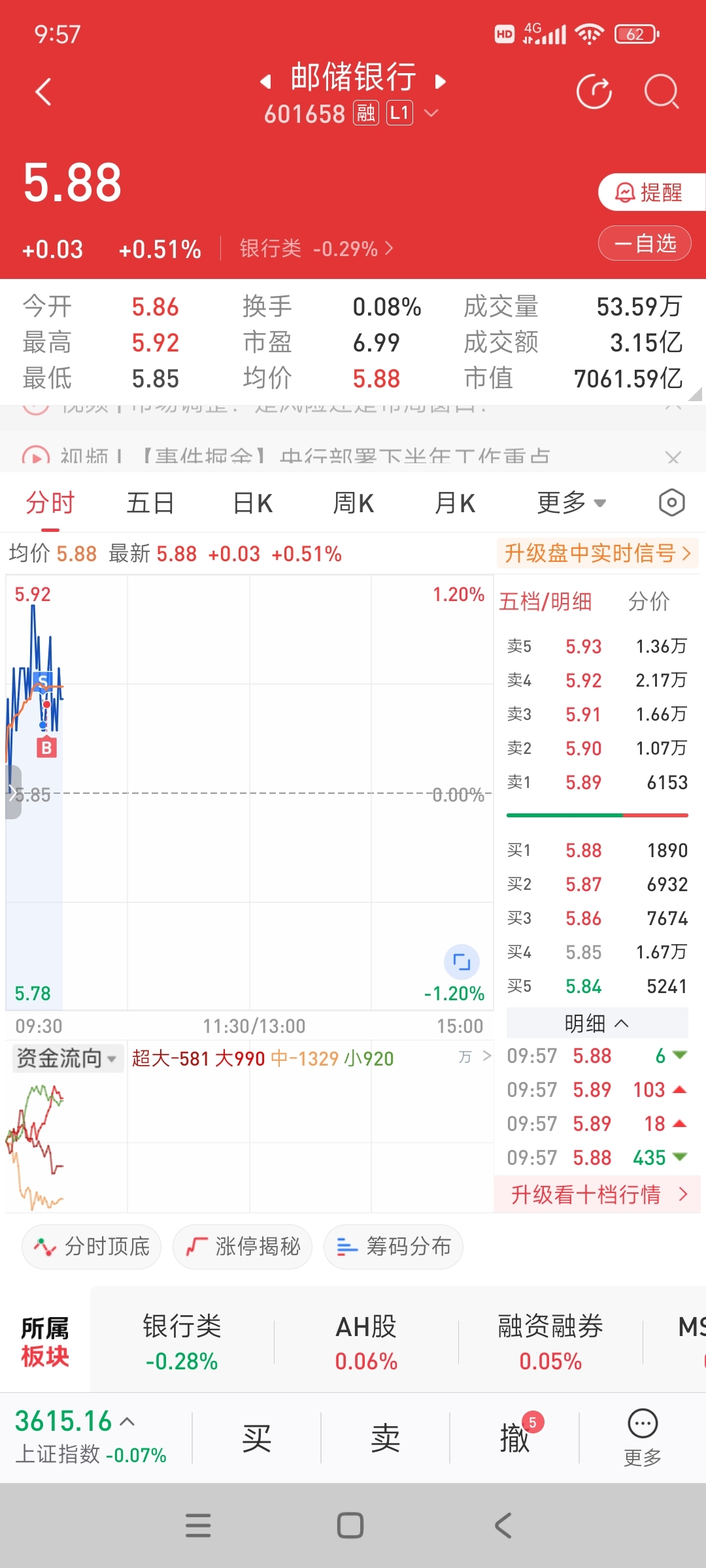Tap the 09:57 5.89 103 trade row
Screen dimensions: 706x1568
(597, 1090)
